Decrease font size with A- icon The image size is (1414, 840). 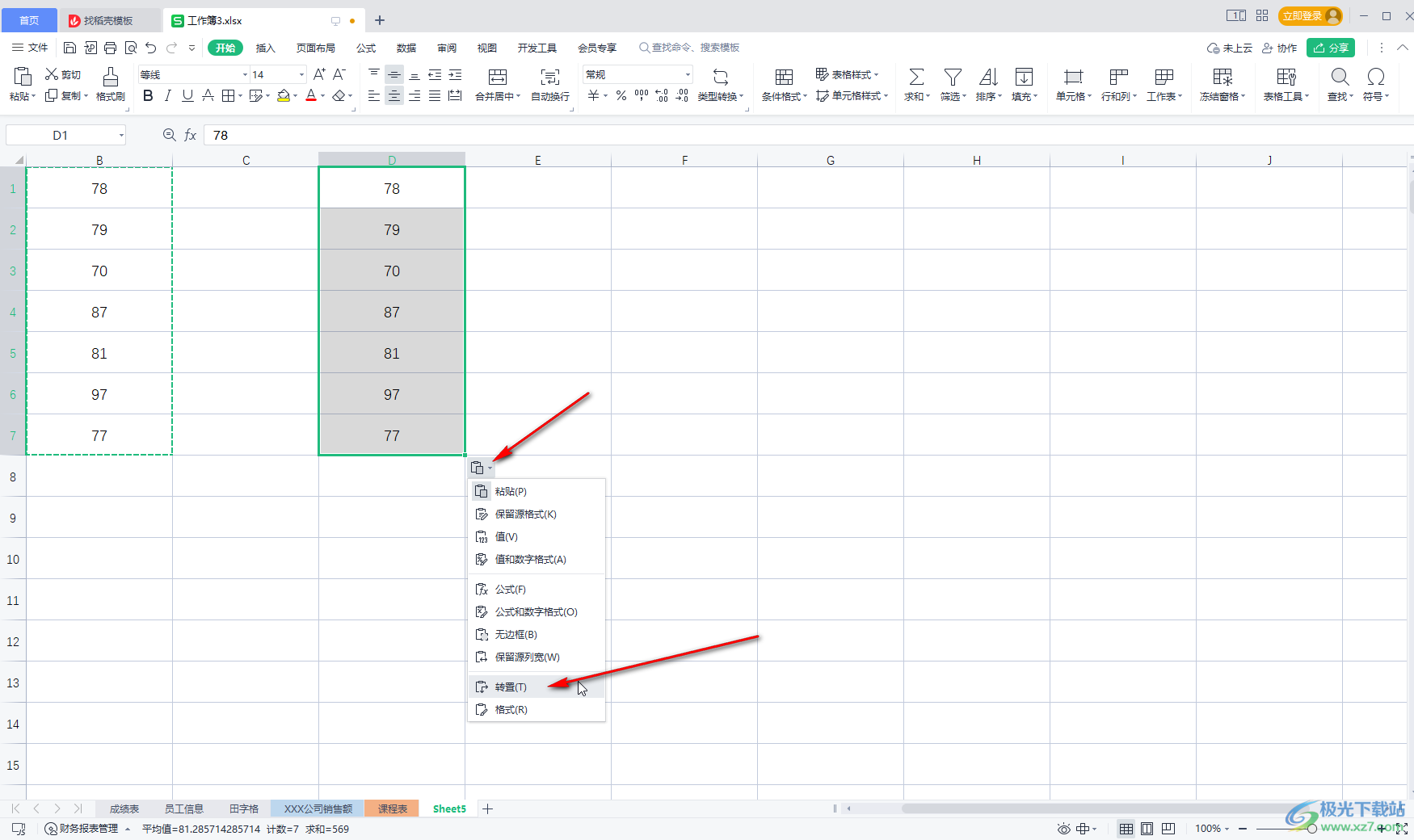point(339,74)
